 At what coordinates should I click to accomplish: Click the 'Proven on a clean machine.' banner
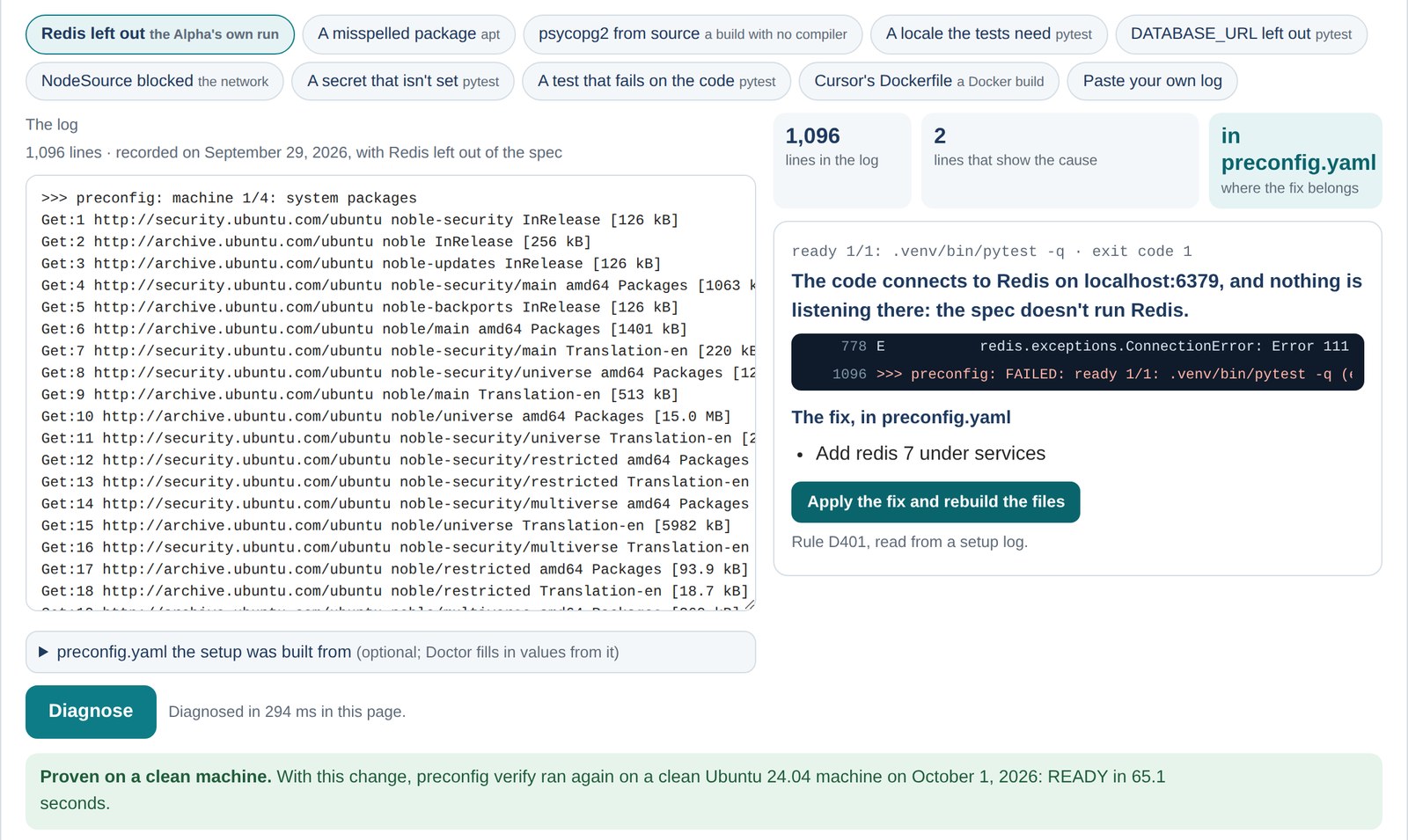(x=704, y=791)
